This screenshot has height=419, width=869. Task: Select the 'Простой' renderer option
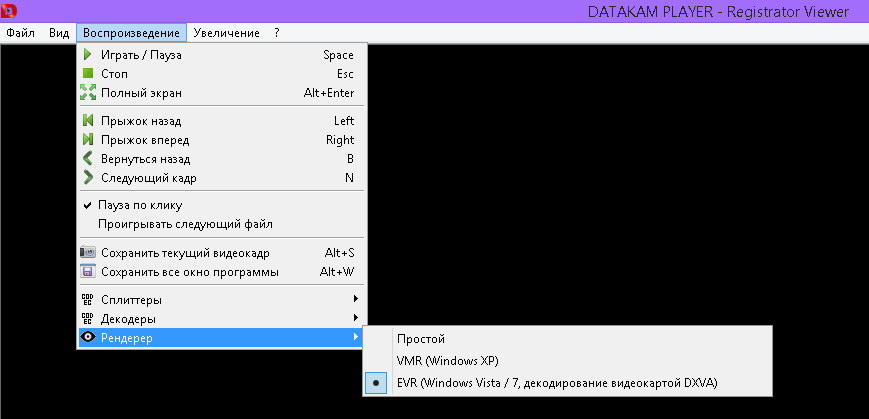[420, 339]
